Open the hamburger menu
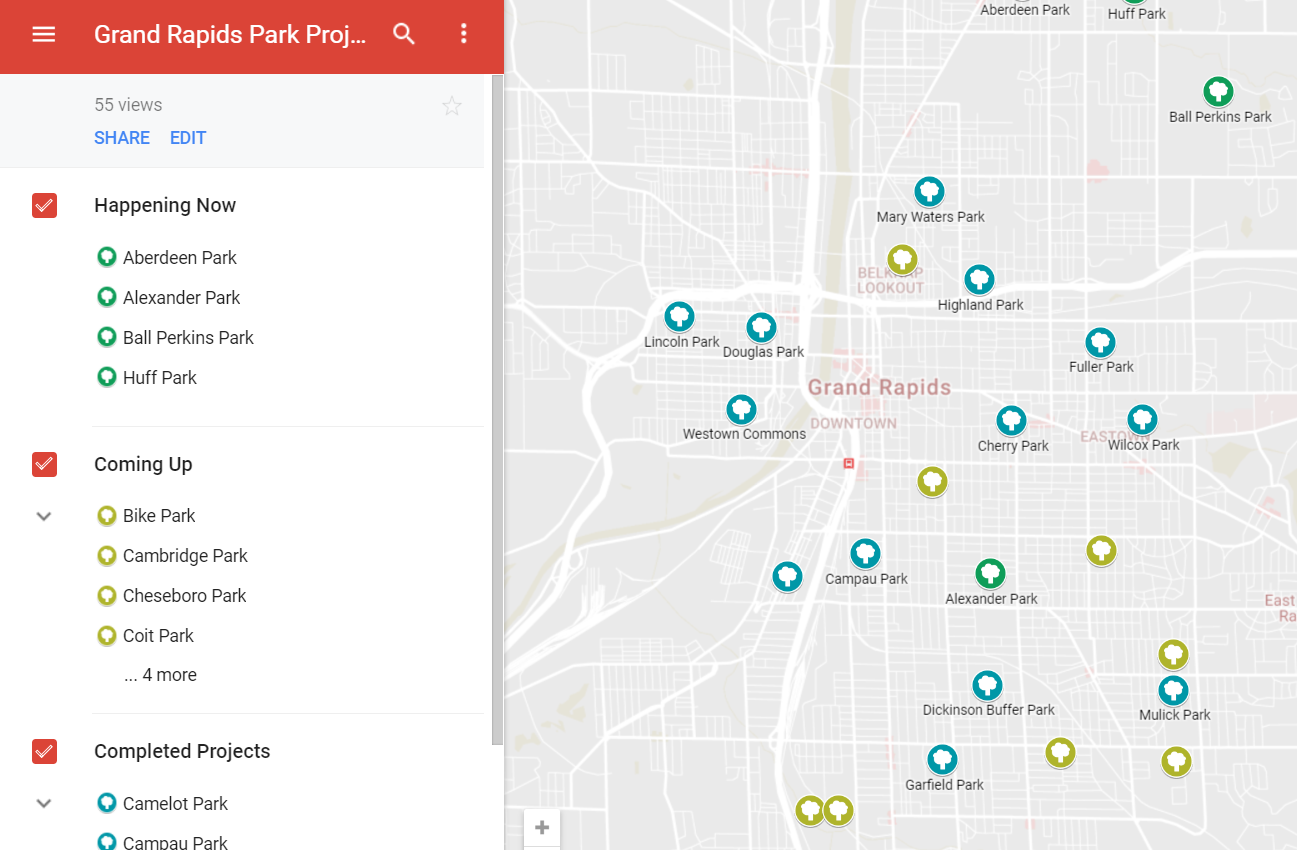The width and height of the screenshot is (1297, 850). 44,33
